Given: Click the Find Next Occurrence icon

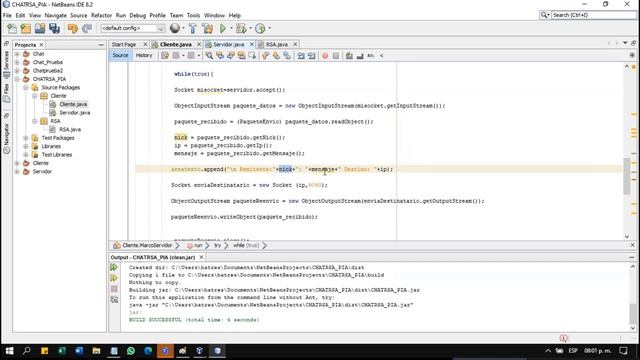Looking at the screenshot, I should pos(231,56).
